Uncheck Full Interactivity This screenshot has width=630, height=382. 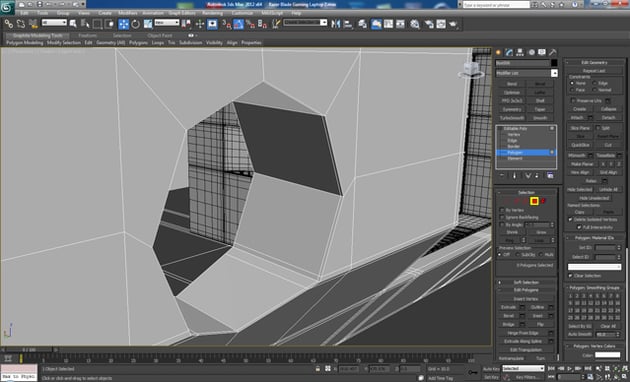pyautogui.click(x=579, y=227)
